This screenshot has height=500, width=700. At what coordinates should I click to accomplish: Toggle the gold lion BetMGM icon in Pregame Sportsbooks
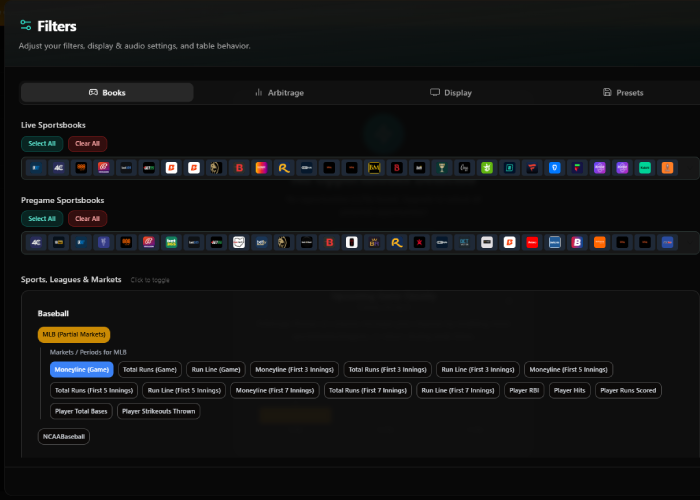coord(284,242)
